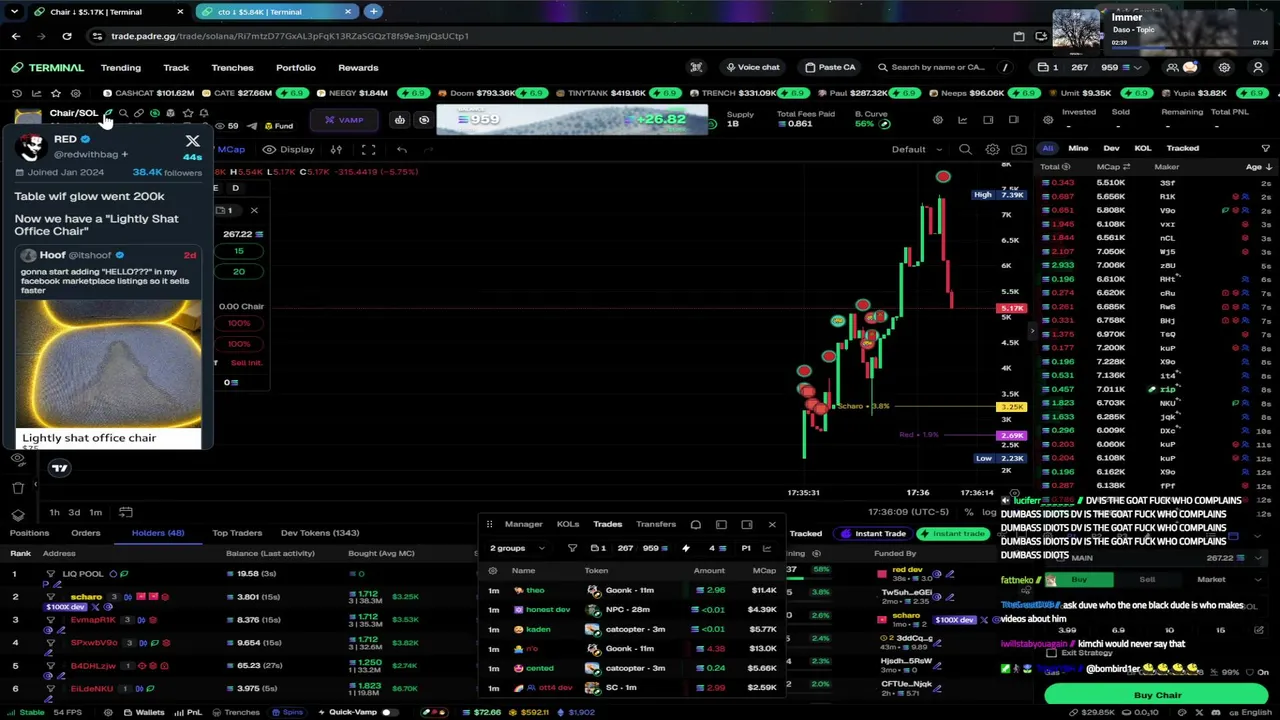Screen dimensions: 1280x720
Task: Expand the Default chart layout dropdown
Action: pos(916,150)
